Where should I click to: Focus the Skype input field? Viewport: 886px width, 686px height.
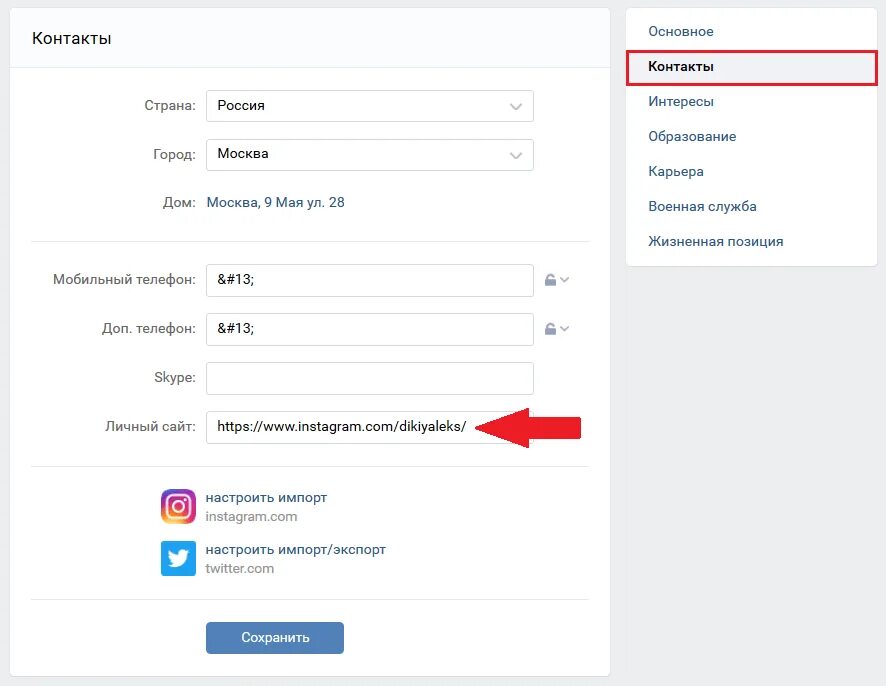point(370,378)
